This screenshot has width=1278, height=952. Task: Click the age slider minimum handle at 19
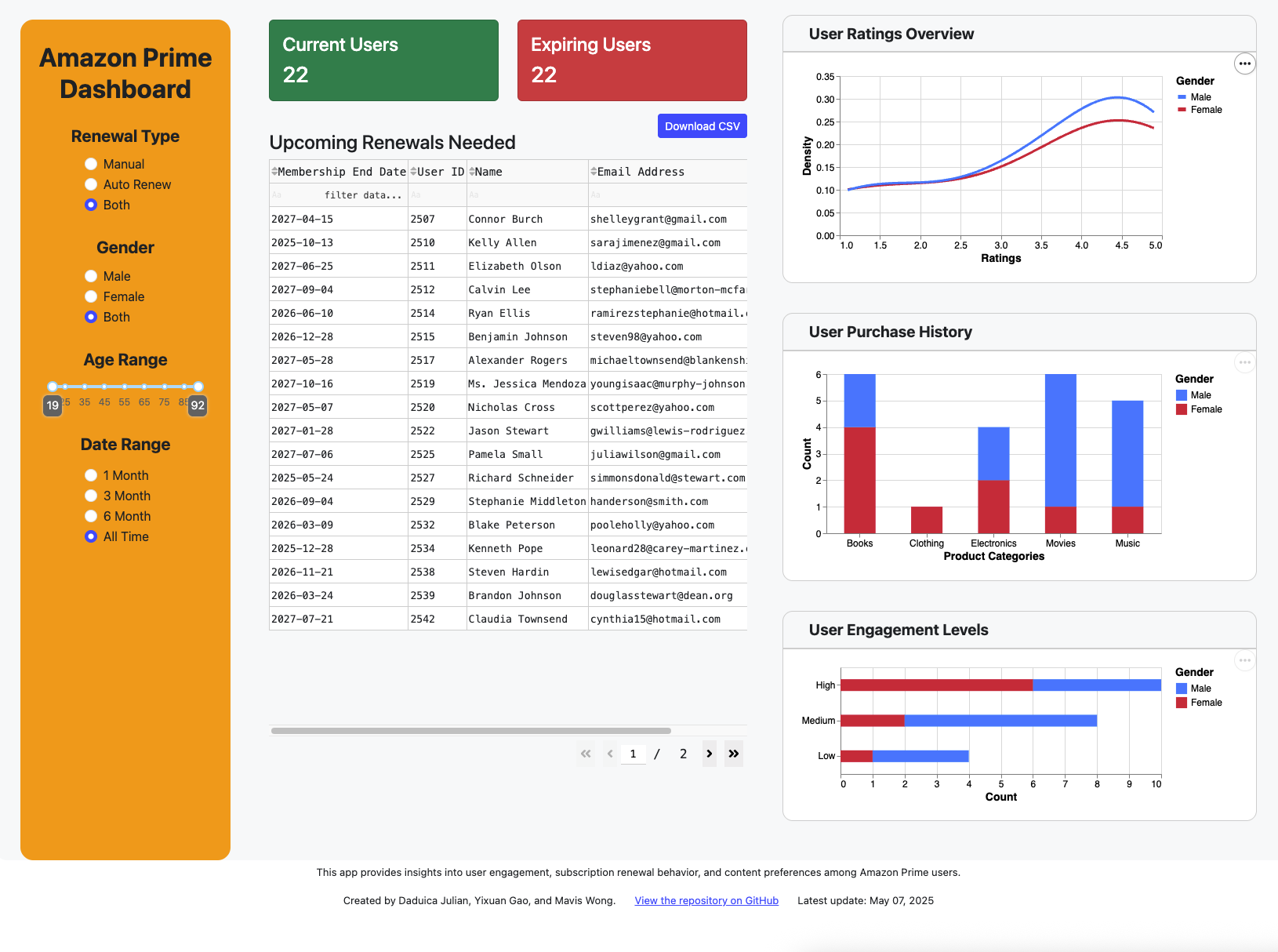tap(52, 387)
